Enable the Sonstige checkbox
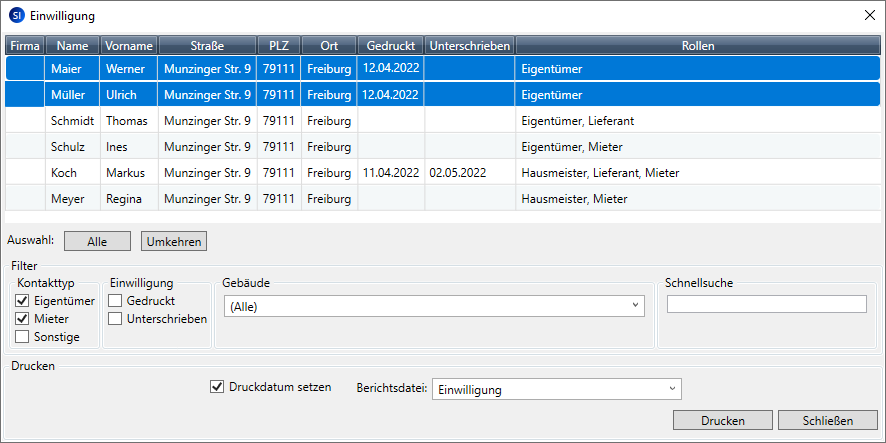Screen dimensions: 886x443 pos(23,337)
